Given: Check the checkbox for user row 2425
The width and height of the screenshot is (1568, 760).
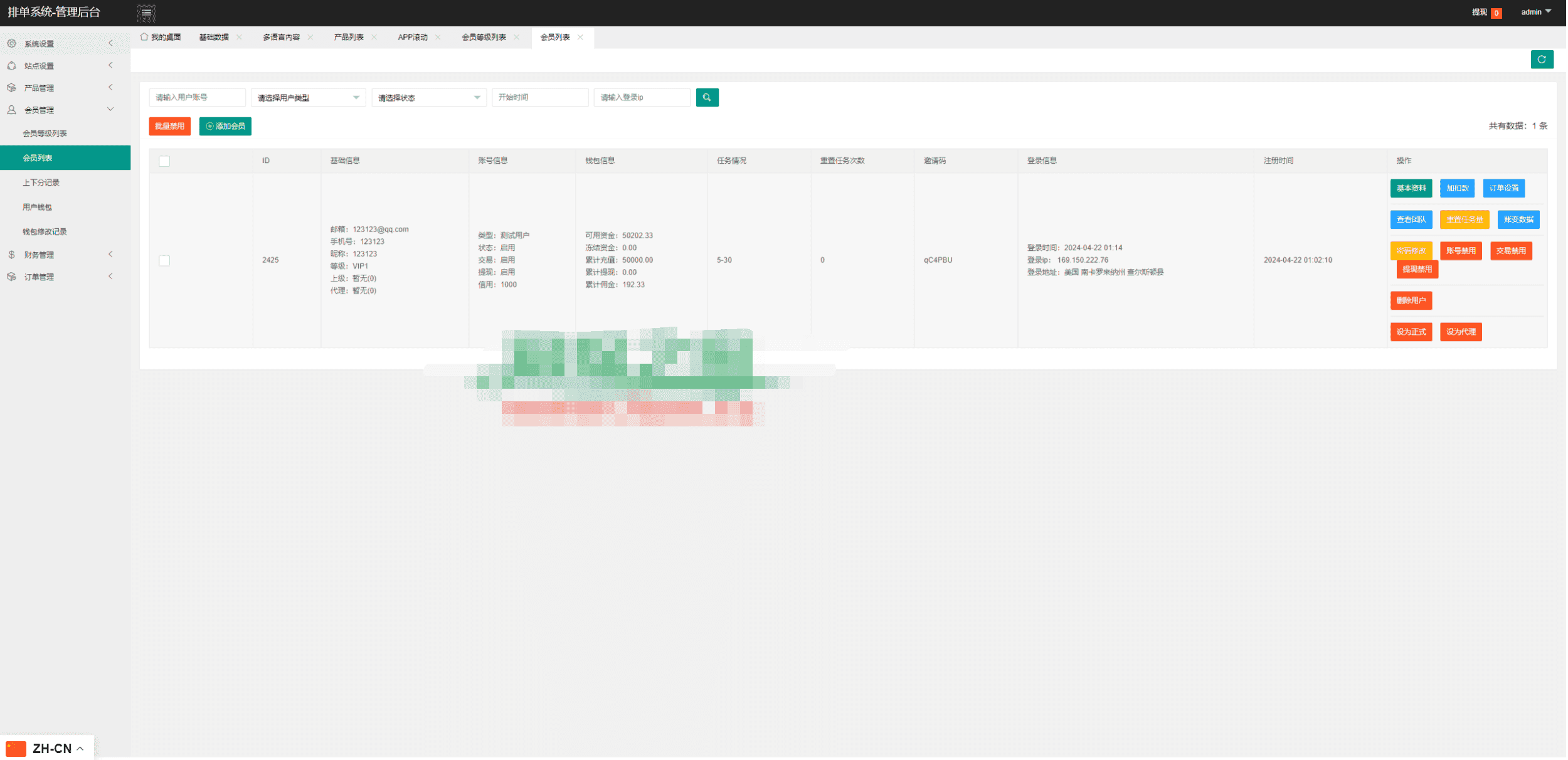Looking at the screenshot, I should [x=164, y=260].
